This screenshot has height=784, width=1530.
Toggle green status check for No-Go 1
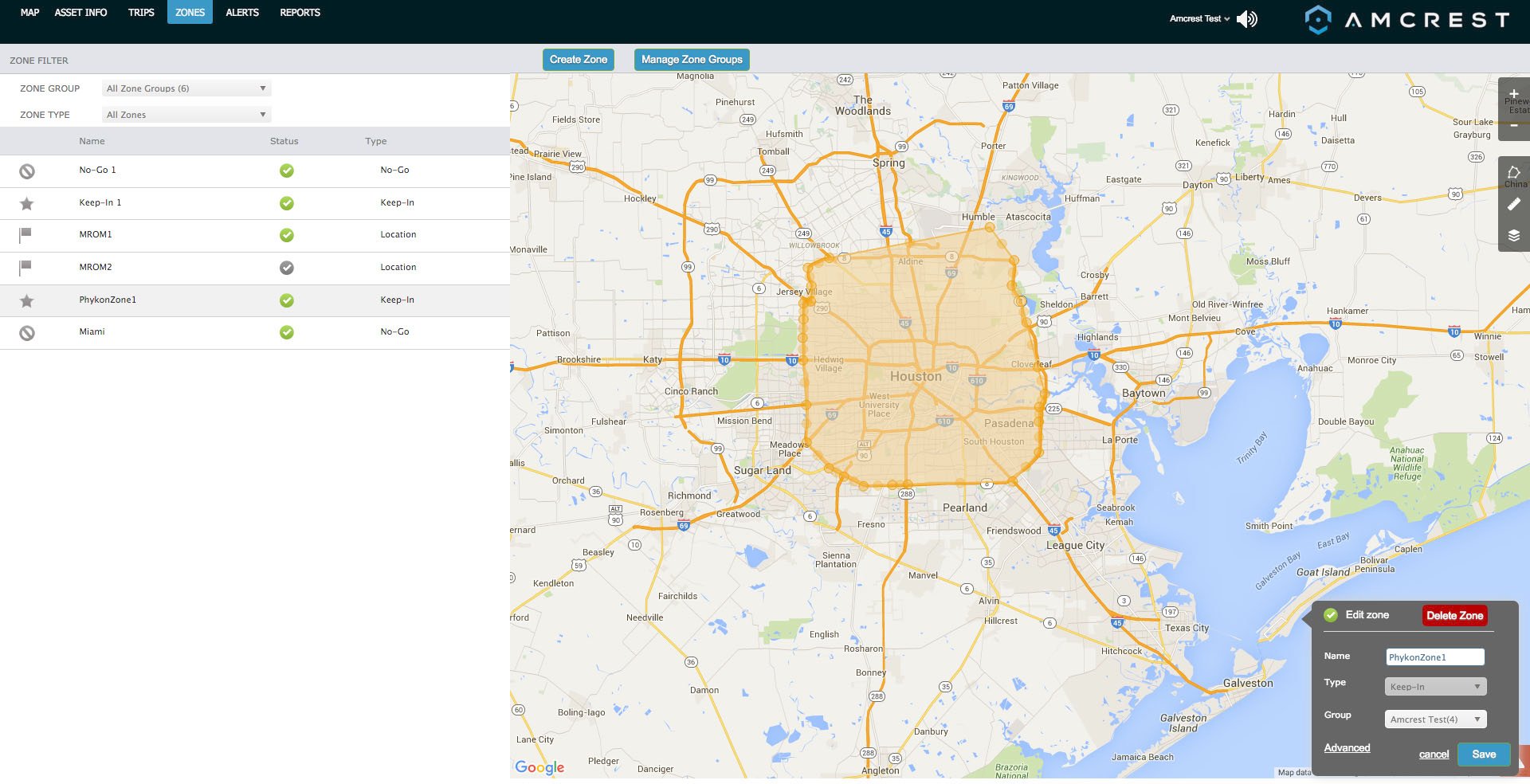point(287,171)
